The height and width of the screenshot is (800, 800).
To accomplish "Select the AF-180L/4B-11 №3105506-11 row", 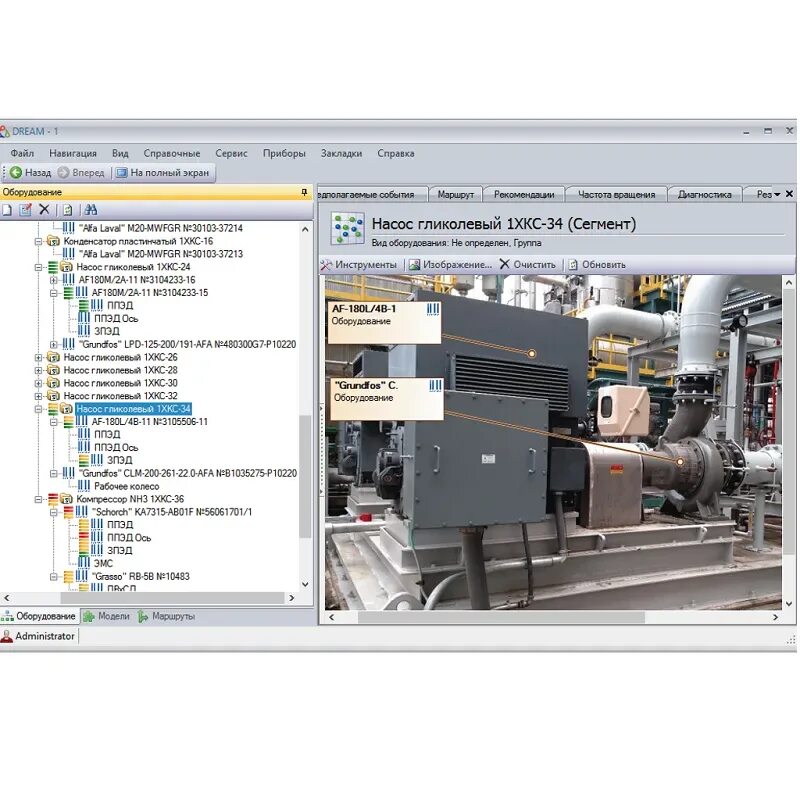I will point(149,422).
